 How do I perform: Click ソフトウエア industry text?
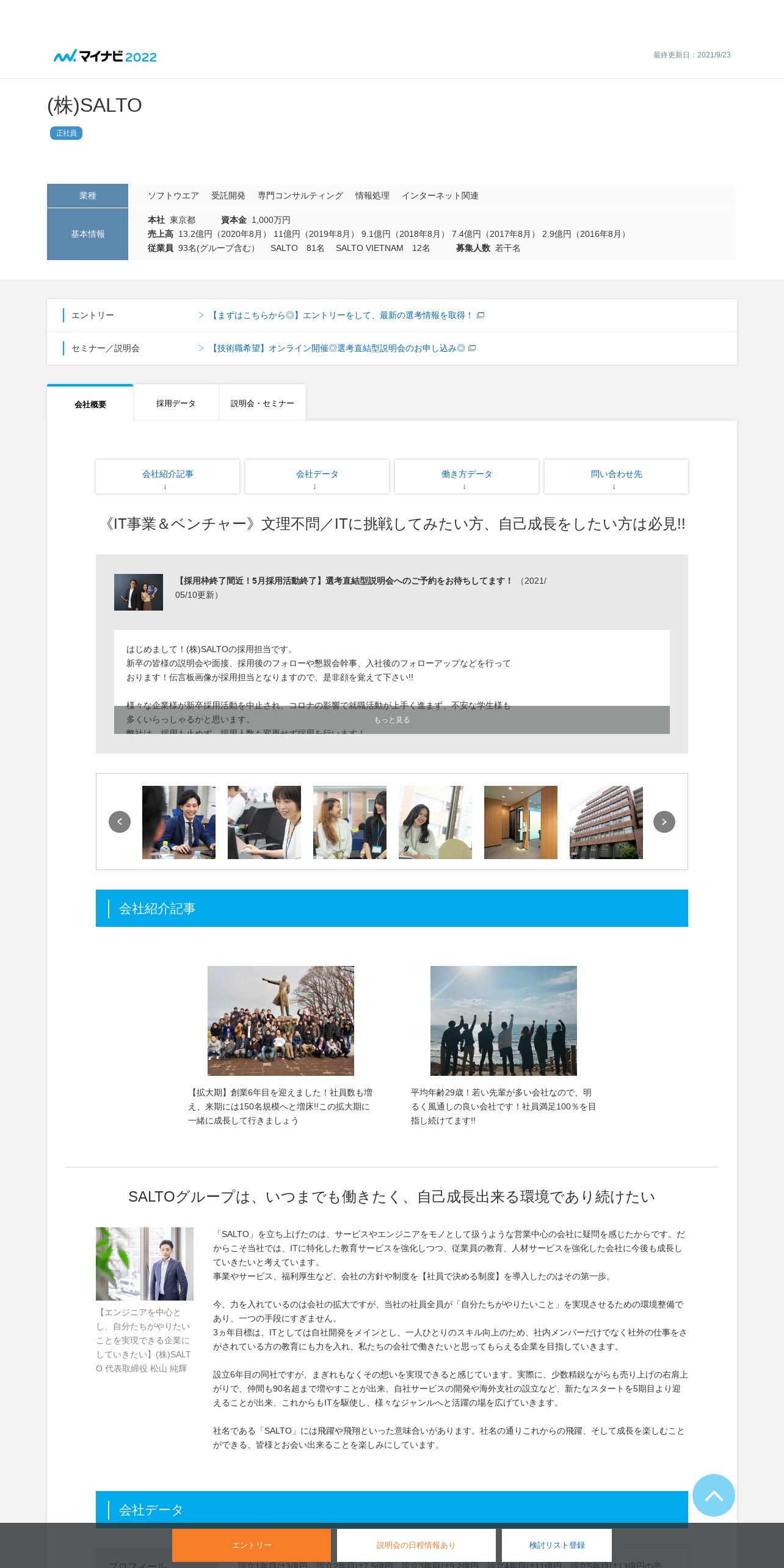click(x=173, y=195)
